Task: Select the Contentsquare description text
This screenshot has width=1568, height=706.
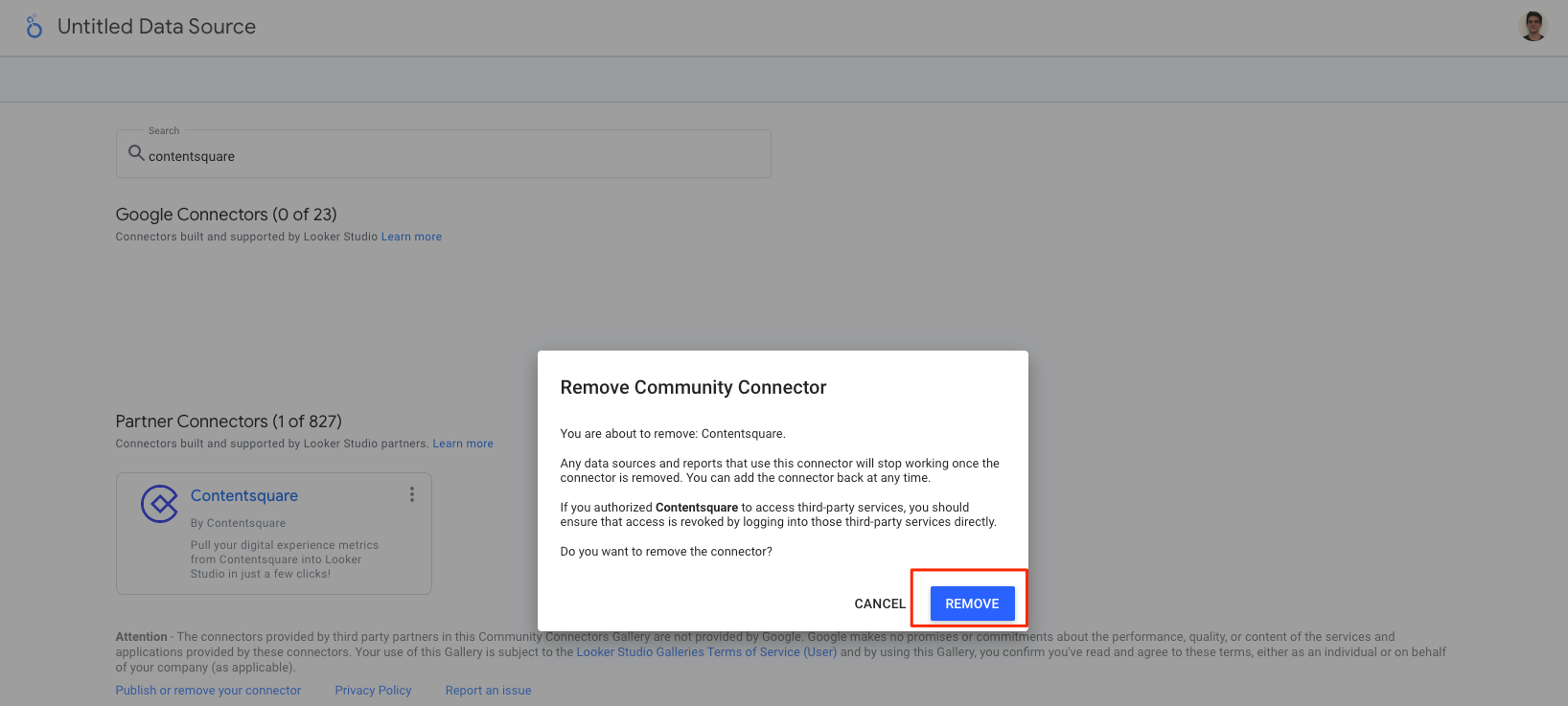Action: (x=285, y=559)
